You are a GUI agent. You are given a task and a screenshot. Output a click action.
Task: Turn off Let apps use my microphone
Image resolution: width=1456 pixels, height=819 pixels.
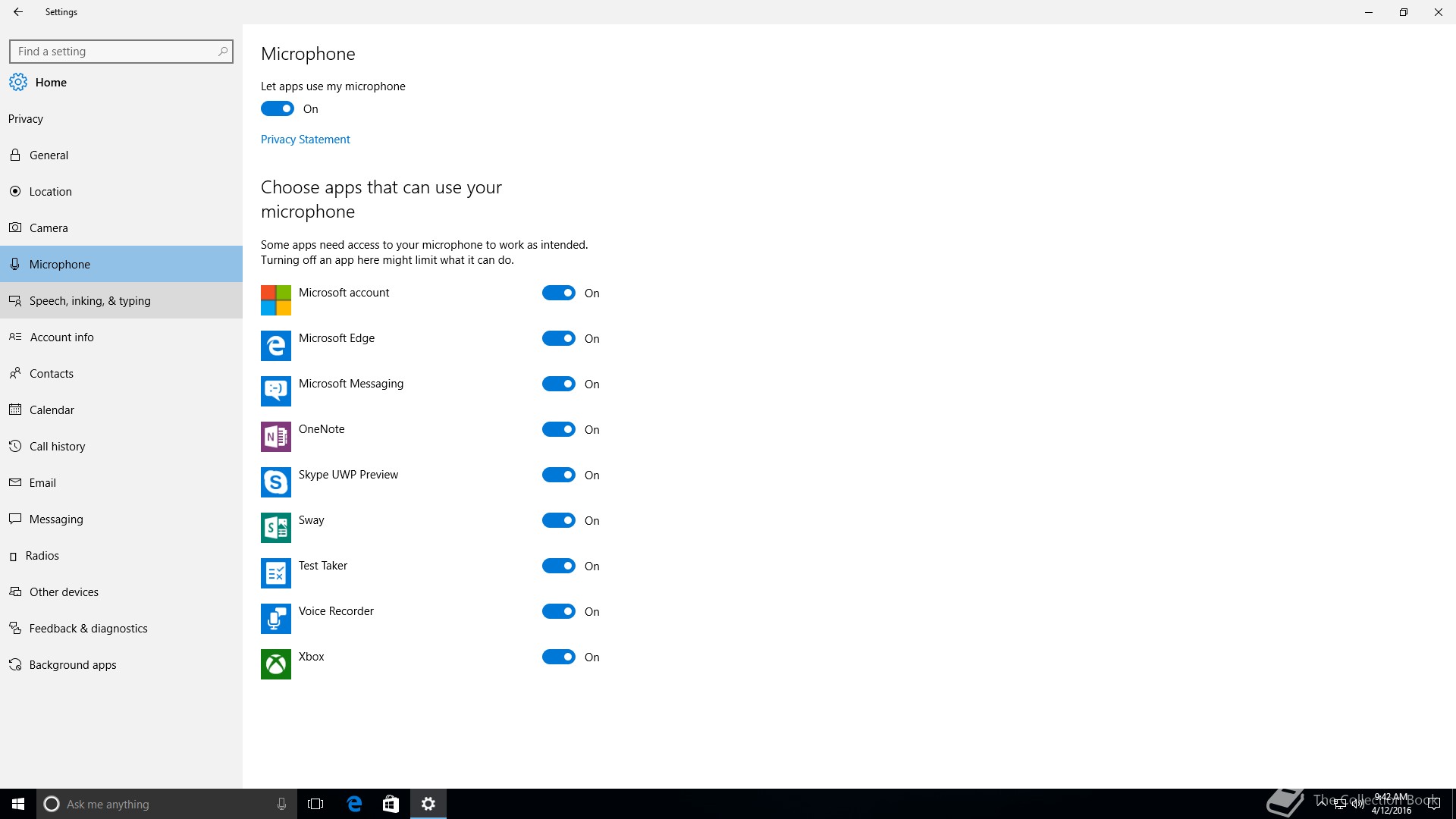(x=278, y=108)
